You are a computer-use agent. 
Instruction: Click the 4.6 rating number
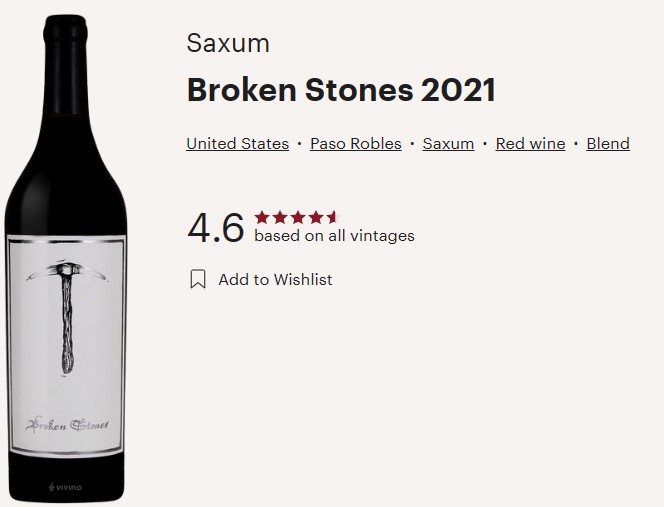pyautogui.click(x=216, y=228)
